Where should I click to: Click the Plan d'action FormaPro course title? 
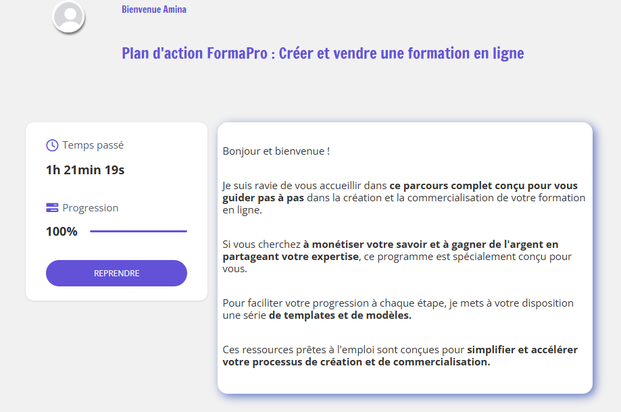(x=323, y=53)
